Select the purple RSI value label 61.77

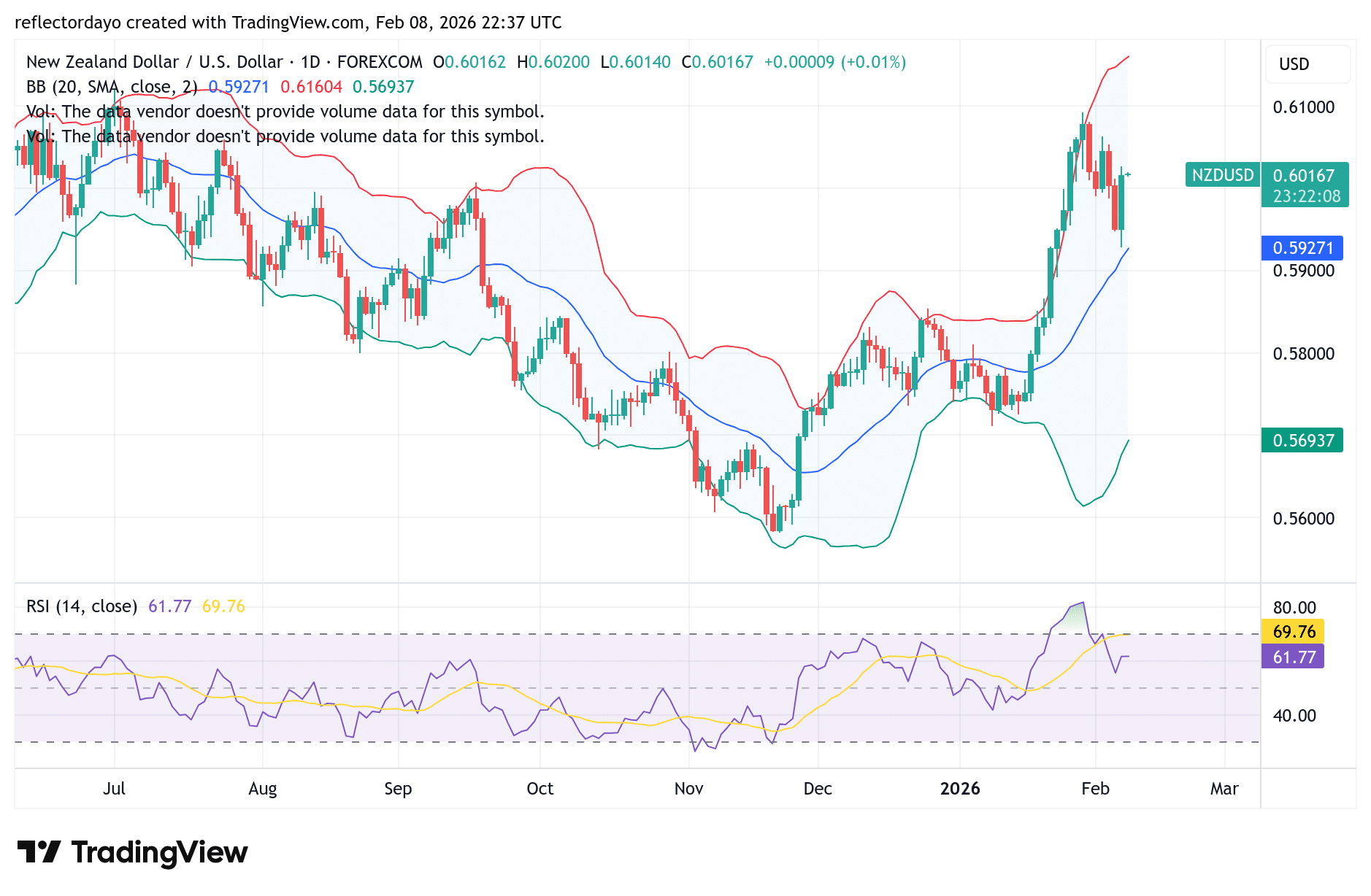pos(1292,657)
